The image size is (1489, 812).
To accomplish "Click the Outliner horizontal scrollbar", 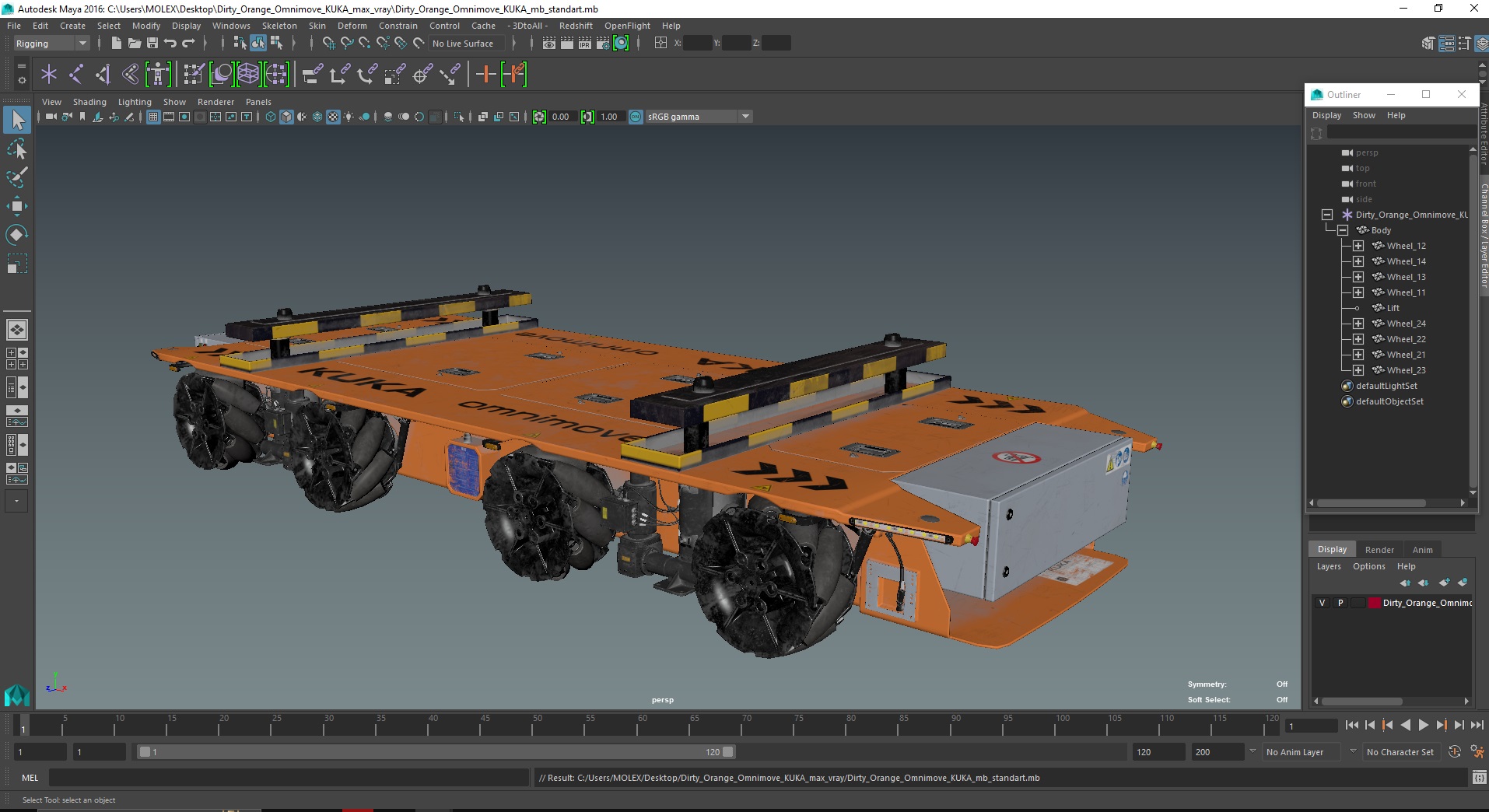I will click(1371, 503).
